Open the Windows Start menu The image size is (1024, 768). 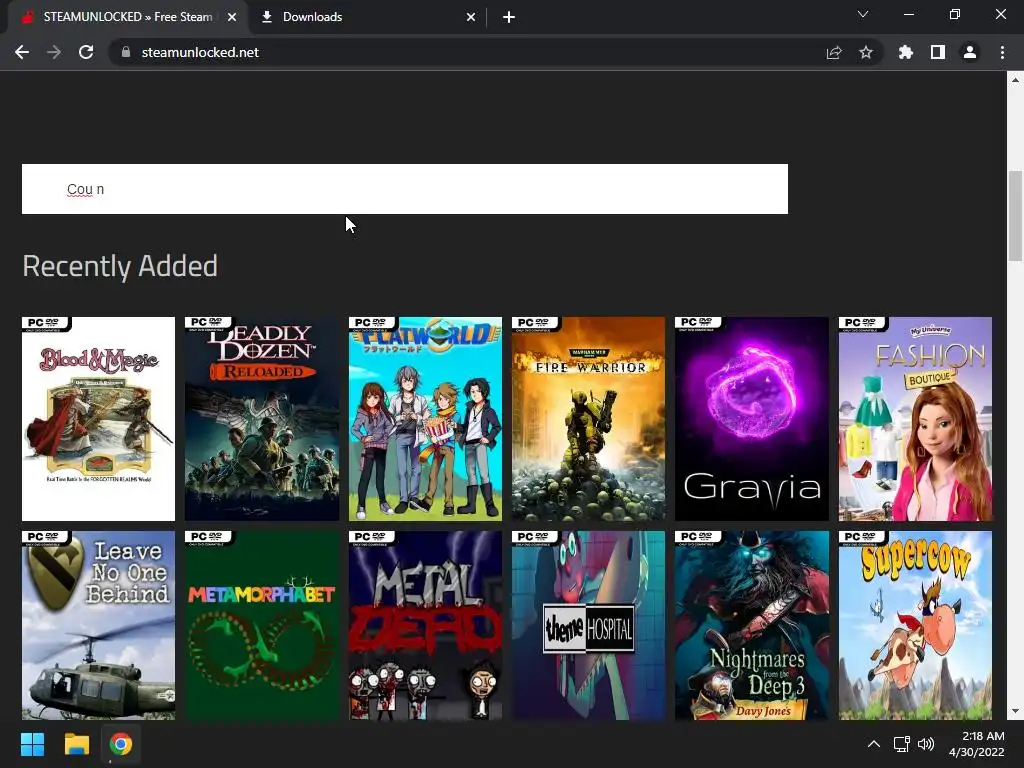click(x=32, y=744)
